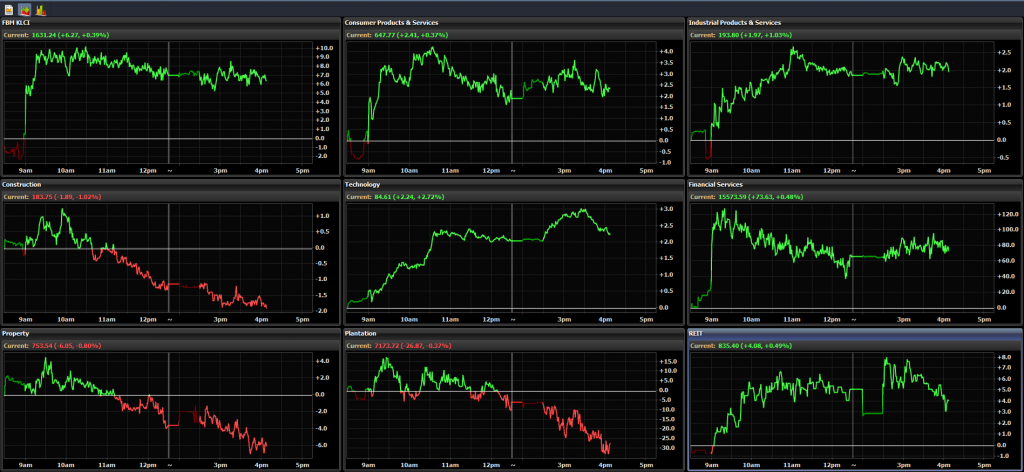Select the FBM KLCI panel title
Image resolution: width=1024 pixels, height=472 pixels.
tap(16, 23)
